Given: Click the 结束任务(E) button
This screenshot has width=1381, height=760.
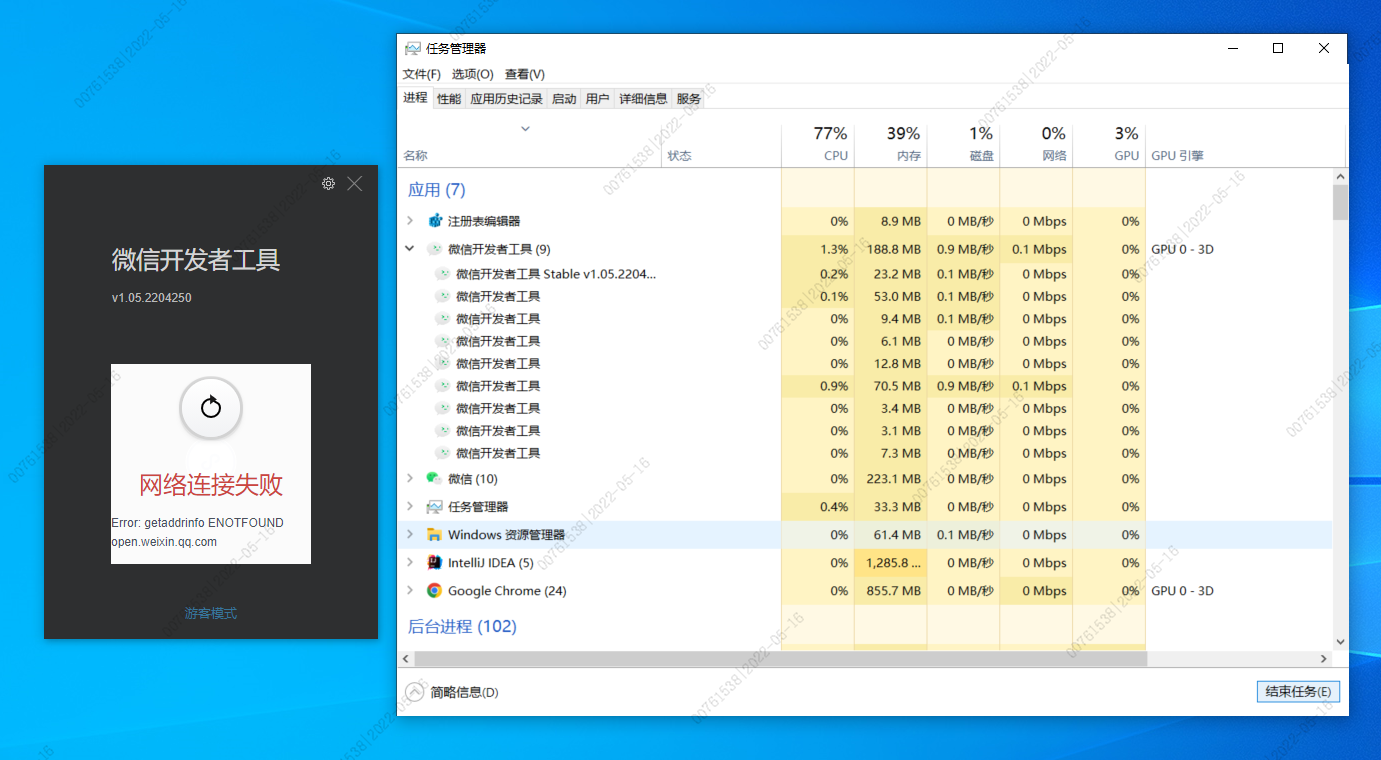Looking at the screenshot, I should pos(1298,692).
